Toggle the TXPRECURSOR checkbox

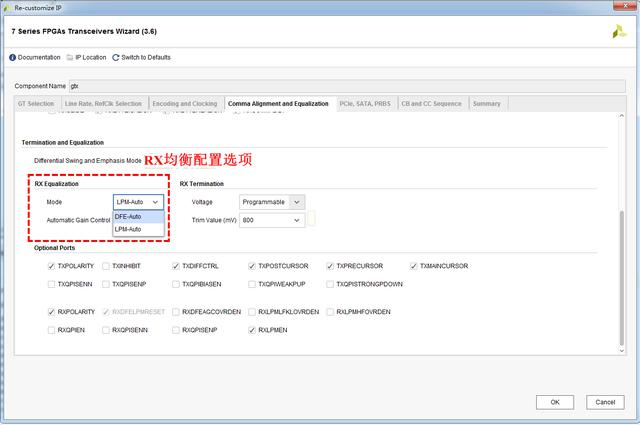tap(330, 266)
